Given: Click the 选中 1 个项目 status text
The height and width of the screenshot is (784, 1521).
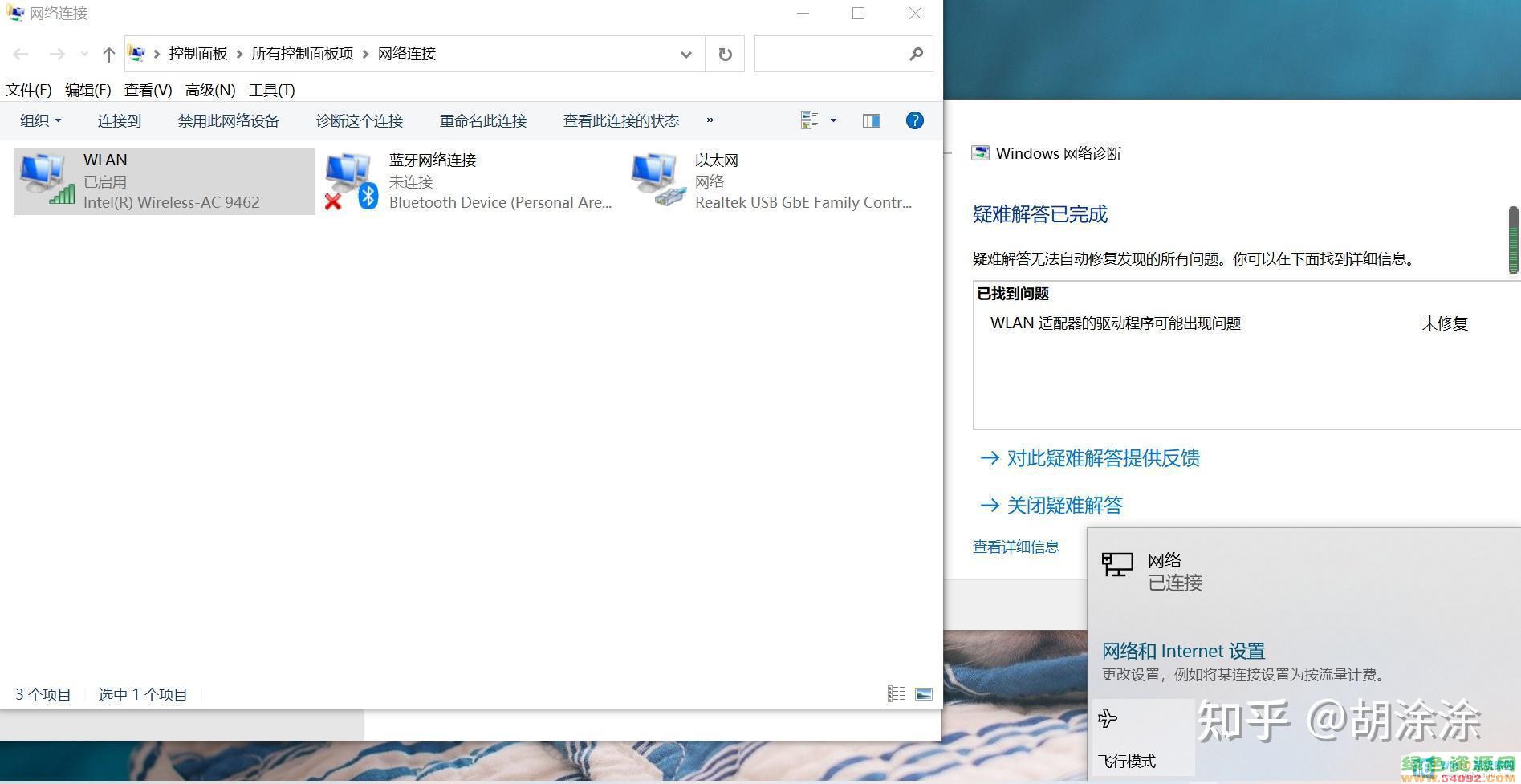Looking at the screenshot, I should [x=143, y=694].
